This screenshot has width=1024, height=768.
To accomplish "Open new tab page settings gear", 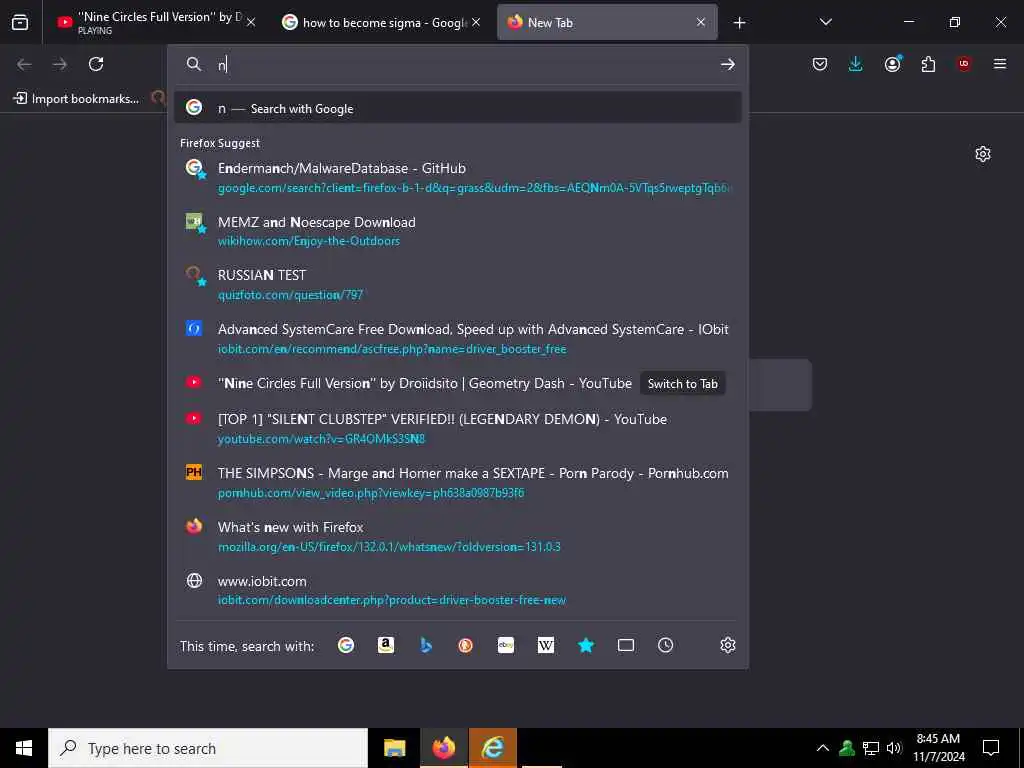I will tap(983, 154).
